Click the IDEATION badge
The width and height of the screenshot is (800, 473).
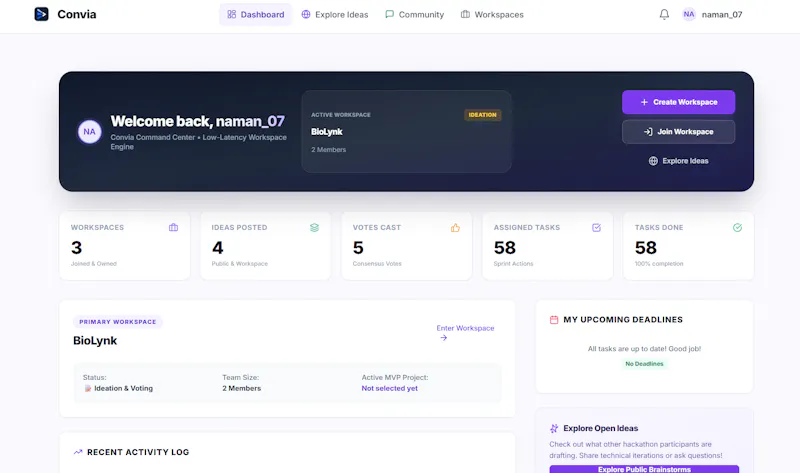point(482,115)
